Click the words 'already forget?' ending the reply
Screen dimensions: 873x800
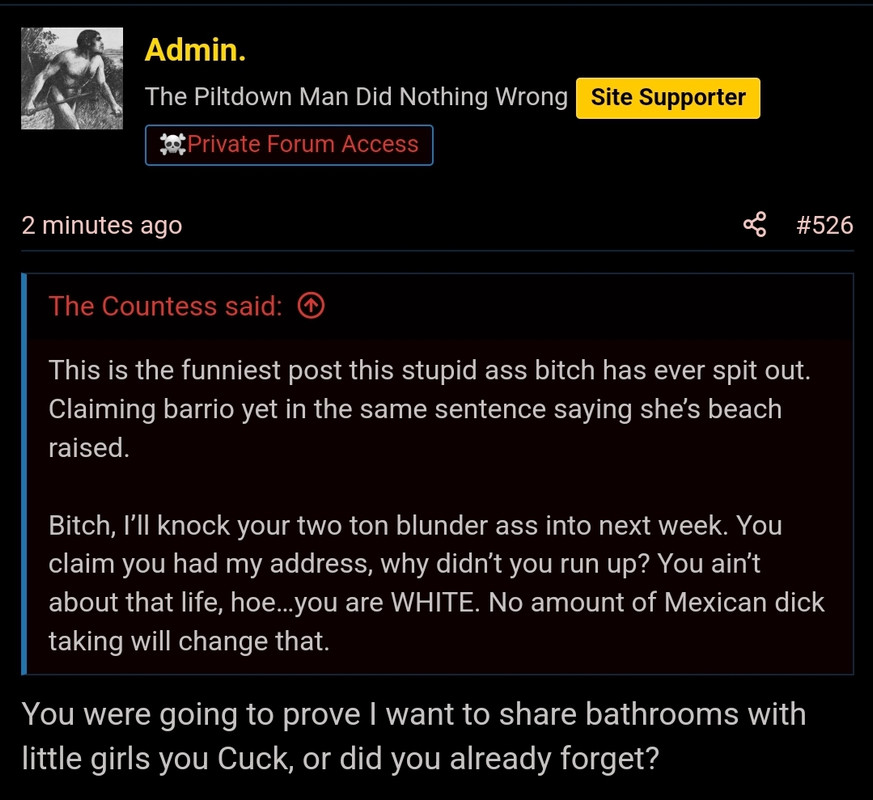click(554, 759)
